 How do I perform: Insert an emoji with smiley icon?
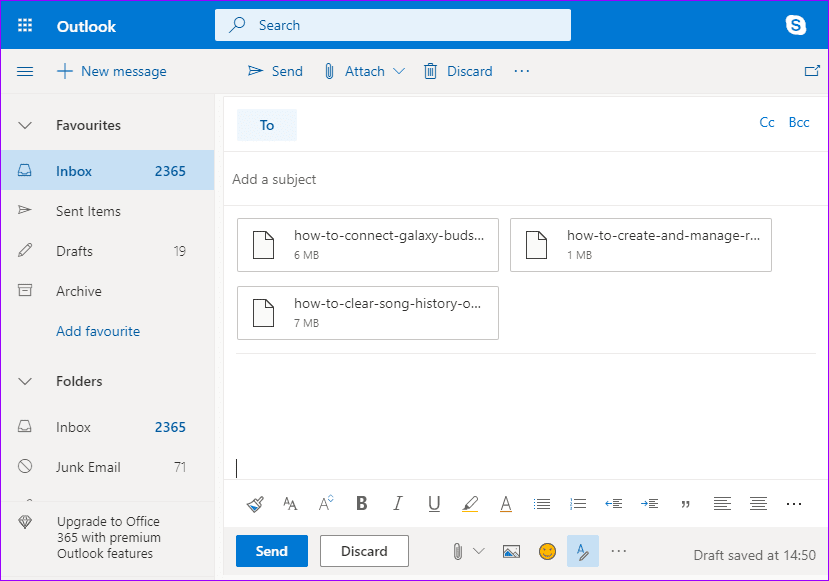pyautogui.click(x=547, y=551)
